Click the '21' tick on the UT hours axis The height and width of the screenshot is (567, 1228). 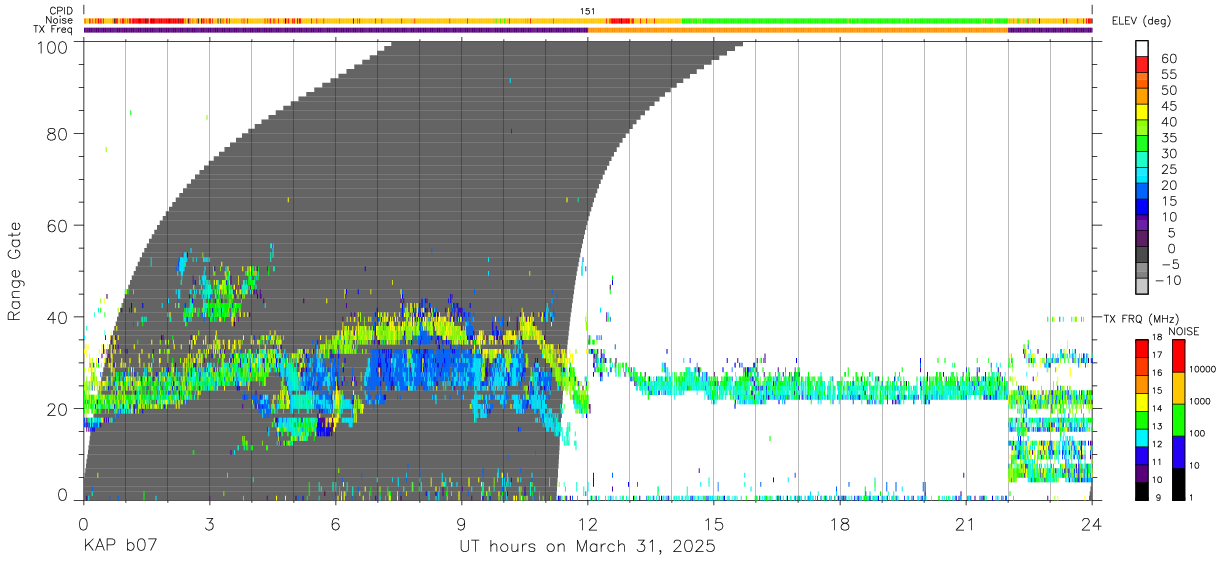965,523
